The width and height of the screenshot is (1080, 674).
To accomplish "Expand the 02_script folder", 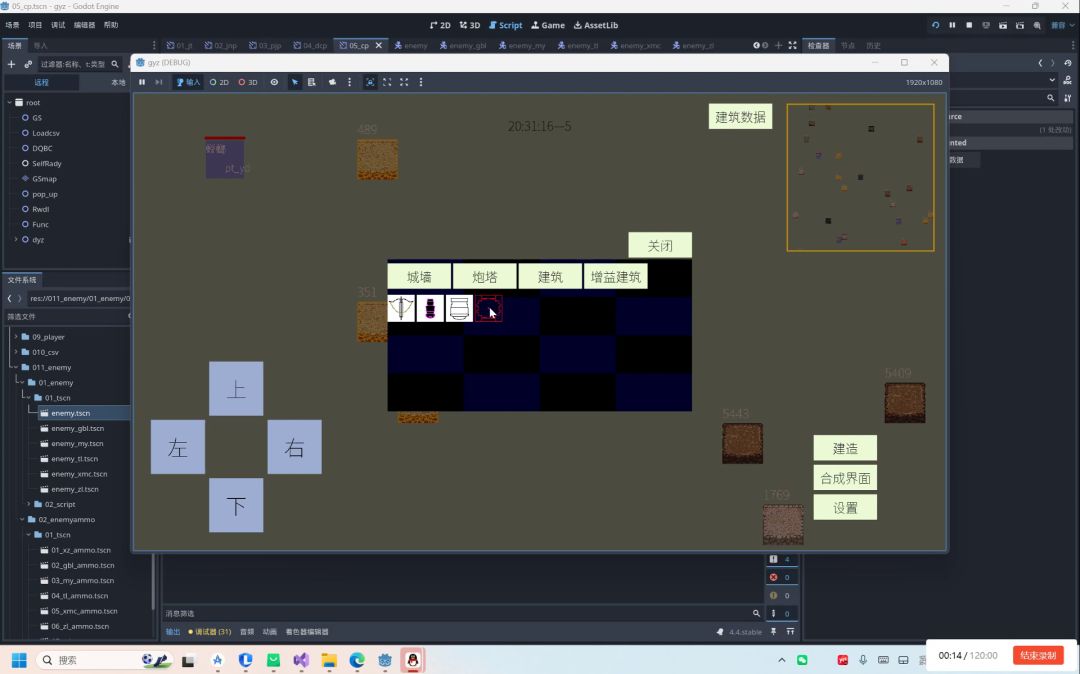I will pos(29,504).
